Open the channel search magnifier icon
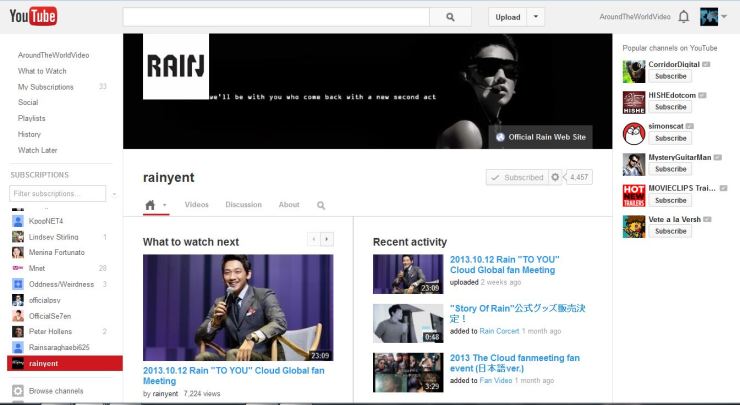The image size is (740, 405). click(321, 205)
